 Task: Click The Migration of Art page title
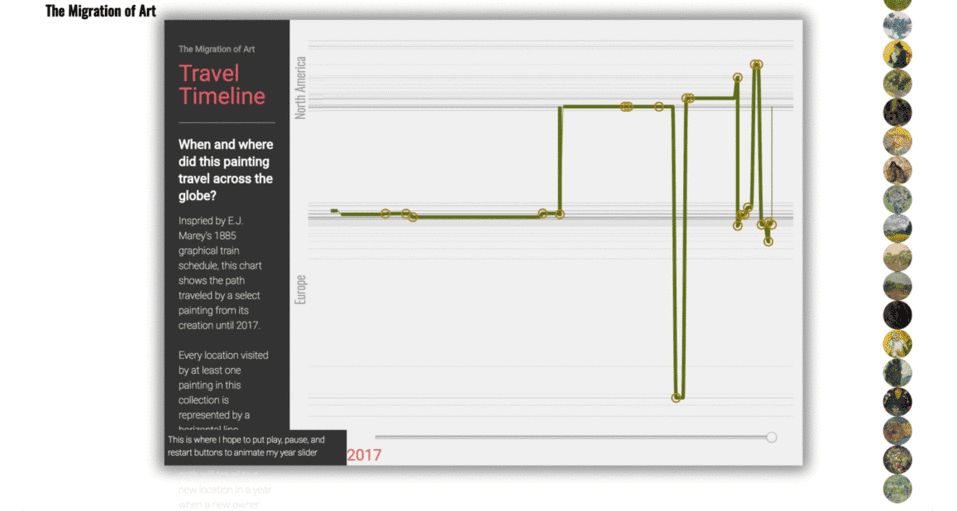(x=100, y=11)
